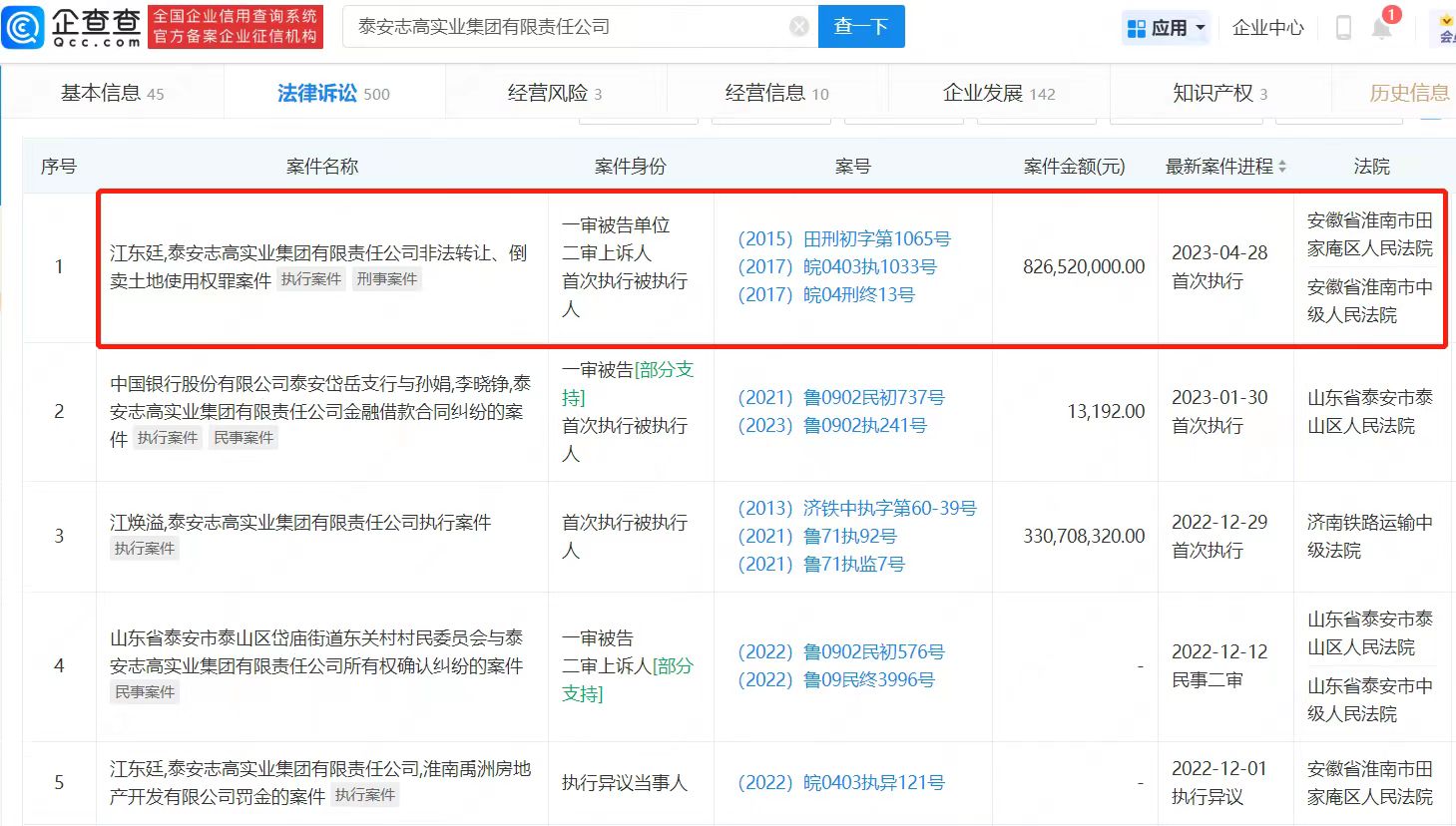1456x826 pixels.
Task: Click the 查一下 search button
Action: pyautogui.click(x=861, y=27)
